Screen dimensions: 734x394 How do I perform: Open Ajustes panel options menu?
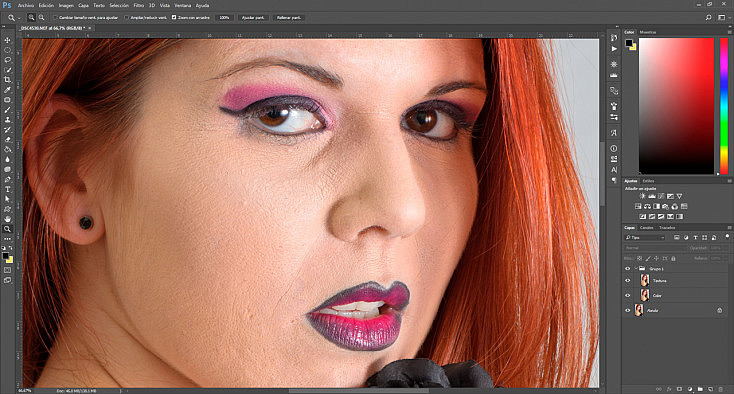[729, 181]
